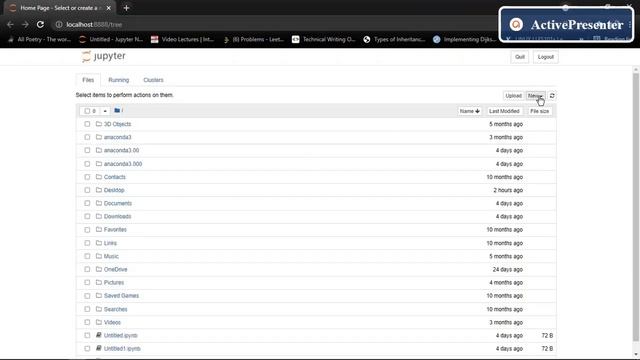
Task: Sort by File size
Action: click(539, 111)
